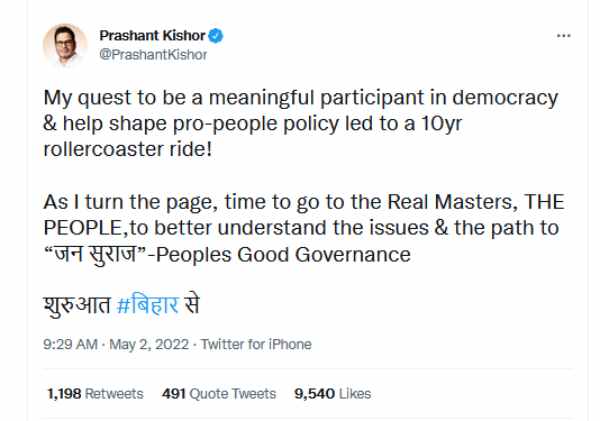View the 1,198 Retweets list
Viewport: 600px width, 421px height.
click(95, 394)
